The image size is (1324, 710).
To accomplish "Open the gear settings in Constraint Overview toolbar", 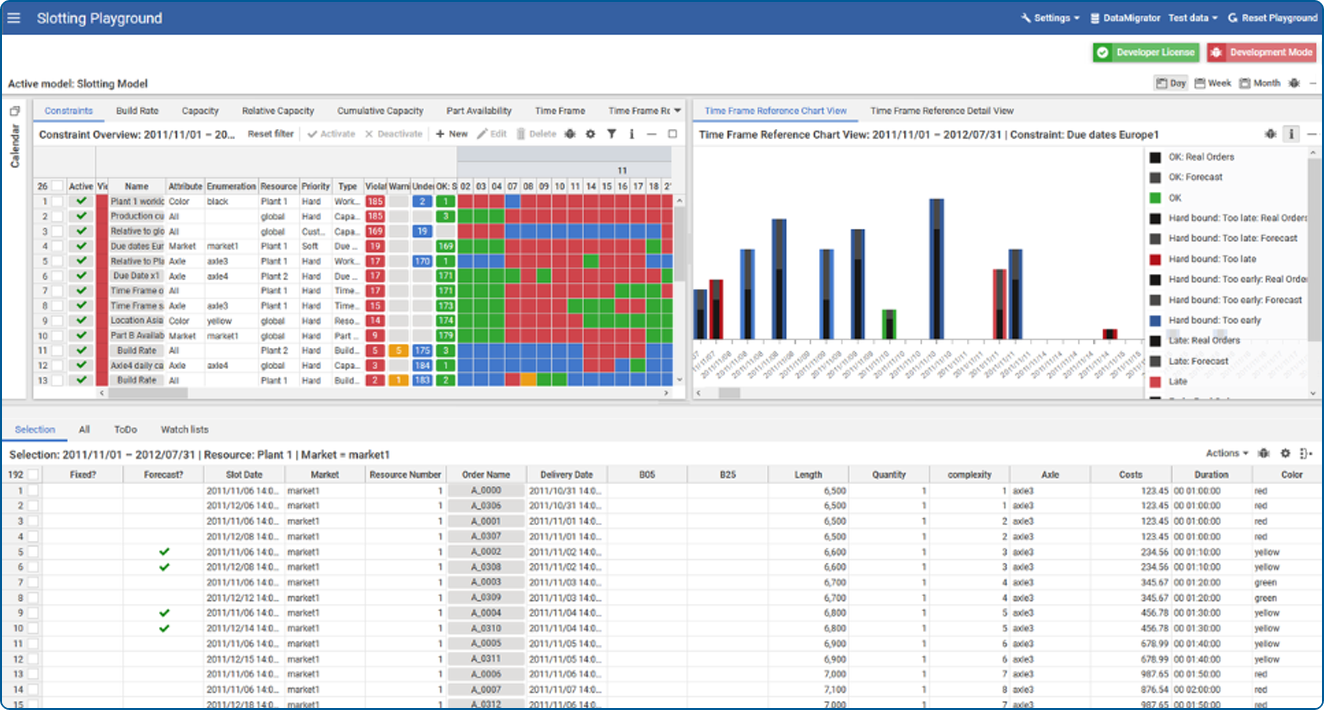I will 590,133.
